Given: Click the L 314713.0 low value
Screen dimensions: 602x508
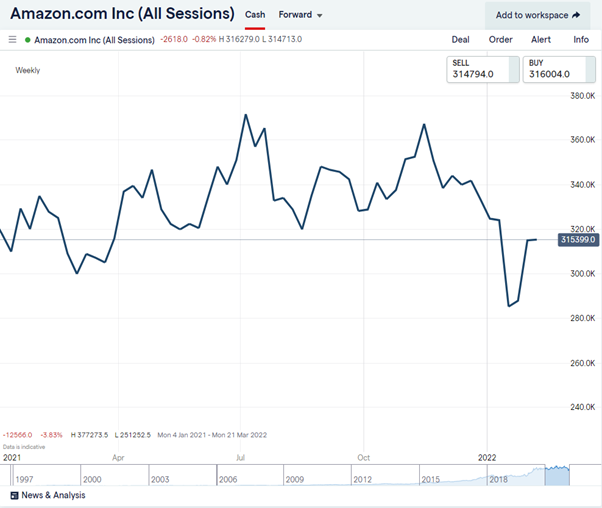Looking at the screenshot, I should pyautogui.click(x=282, y=39).
